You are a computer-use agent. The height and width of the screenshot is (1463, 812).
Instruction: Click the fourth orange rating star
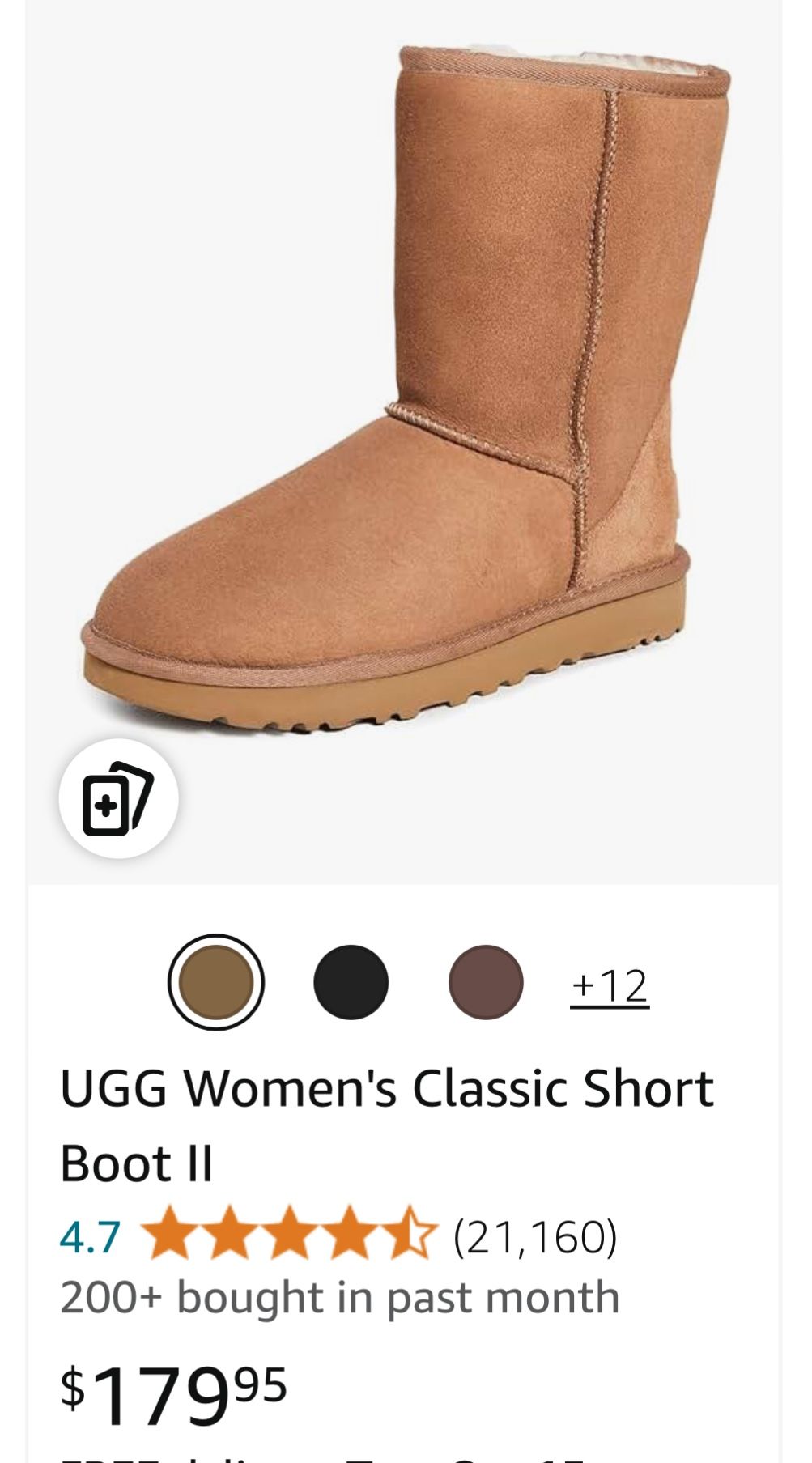click(350, 1233)
